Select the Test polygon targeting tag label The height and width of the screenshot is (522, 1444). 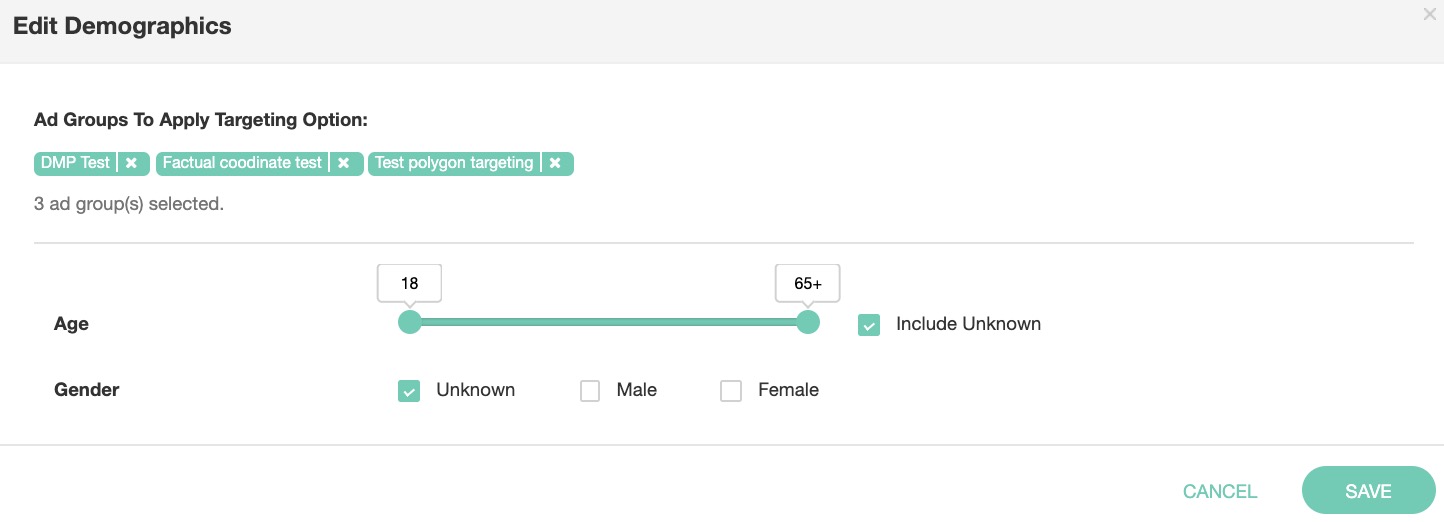pos(454,163)
